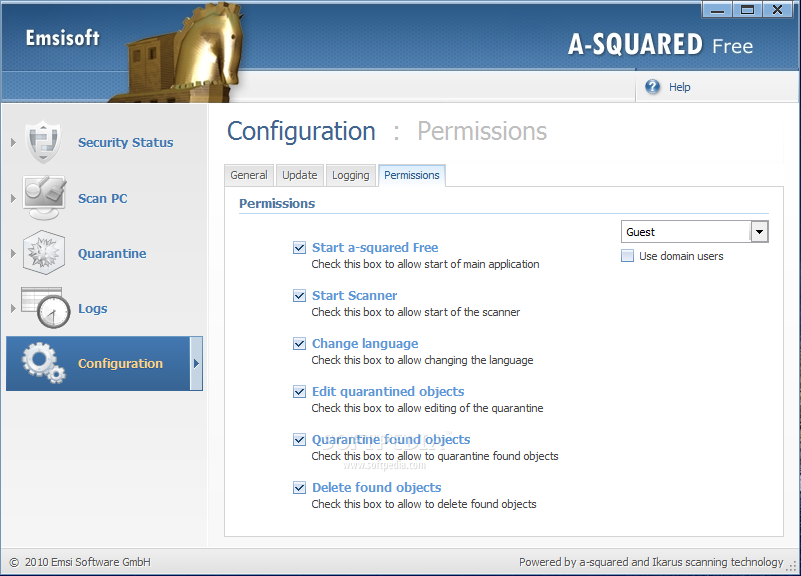Click the Change language label

coord(365,344)
